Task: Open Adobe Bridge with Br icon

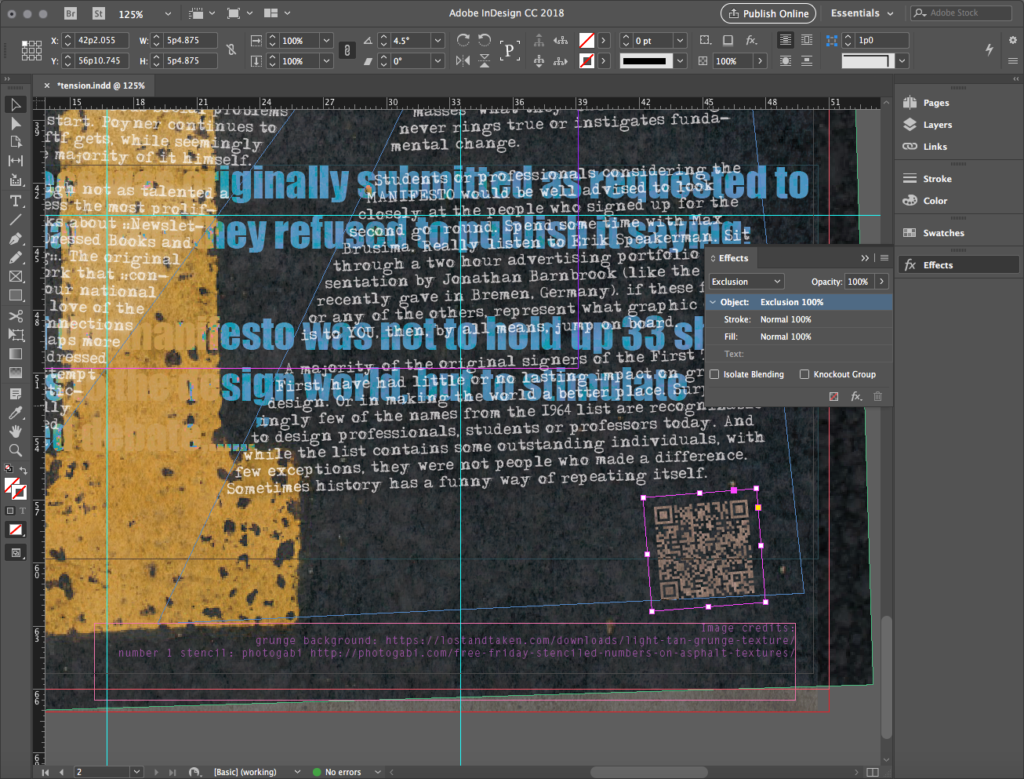Action: (x=70, y=14)
